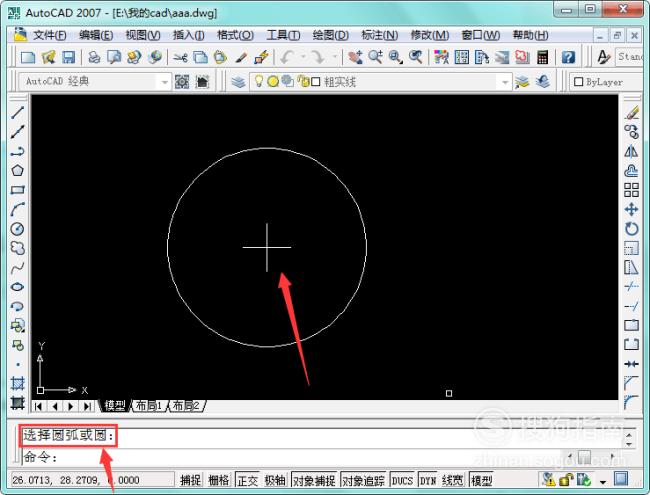Click the 命令: command line input
This screenshot has height=495, width=650.
pos(290,457)
